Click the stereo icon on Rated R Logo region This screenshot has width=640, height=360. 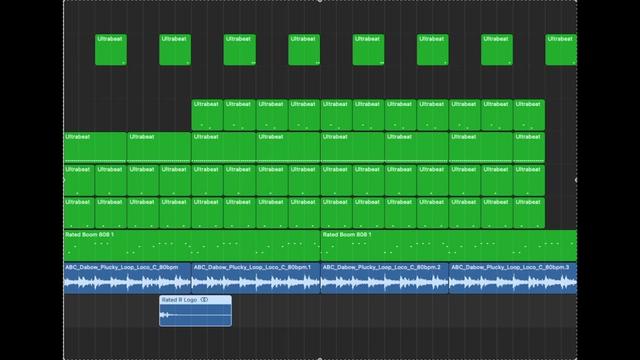pyautogui.click(x=204, y=300)
